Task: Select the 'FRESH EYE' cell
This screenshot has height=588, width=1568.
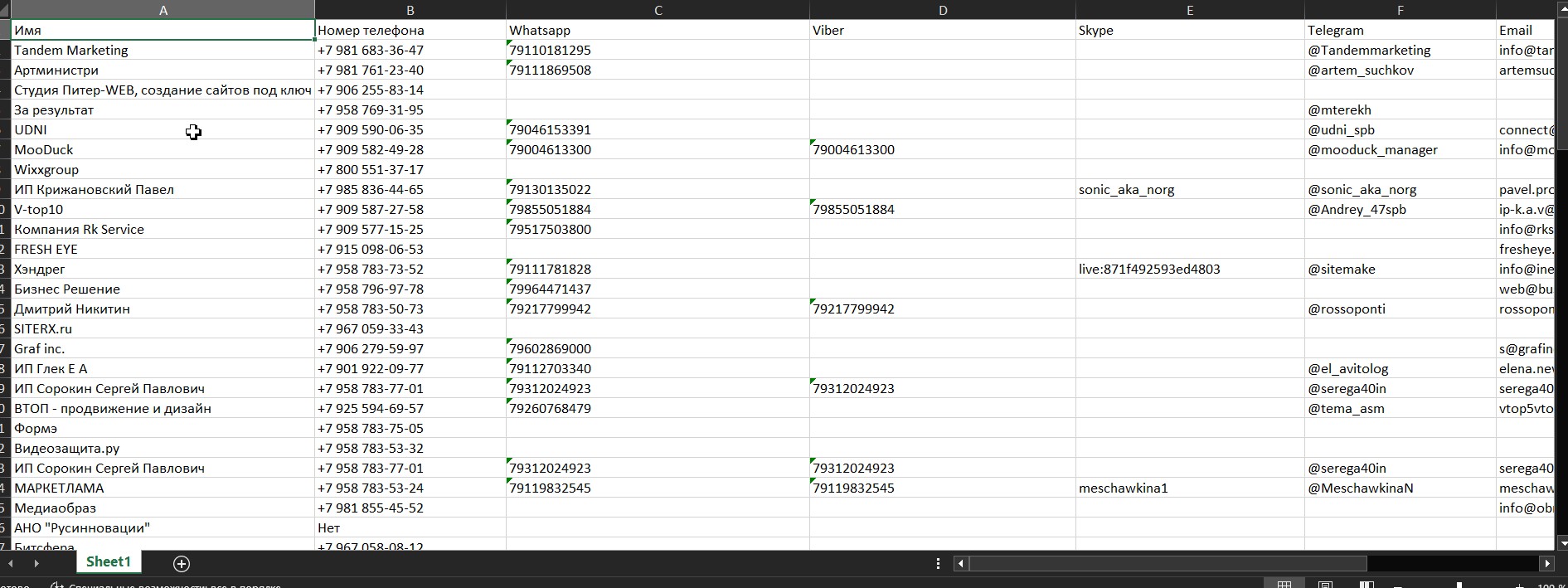Action: point(163,249)
